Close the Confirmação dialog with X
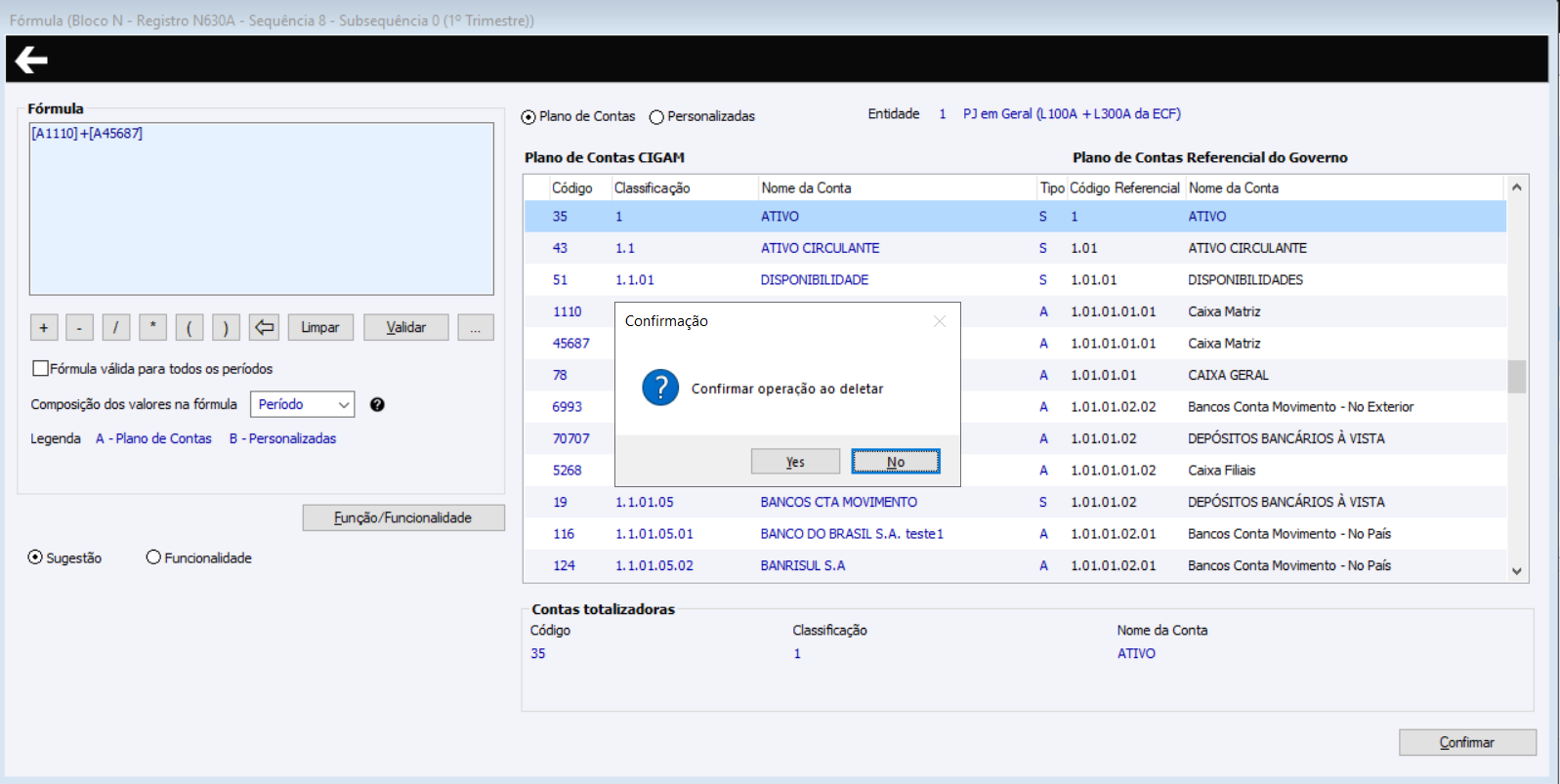 click(x=939, y=321)
